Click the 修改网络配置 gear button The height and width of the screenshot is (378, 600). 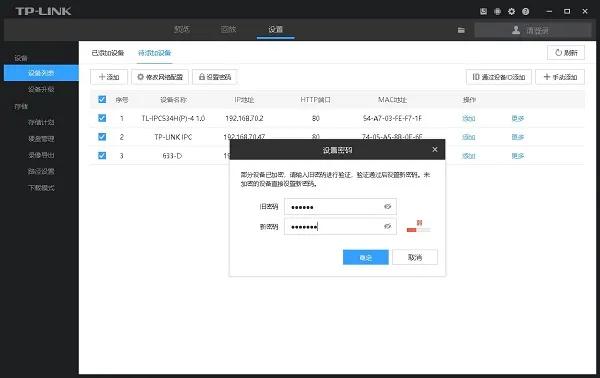pos(160,77)
